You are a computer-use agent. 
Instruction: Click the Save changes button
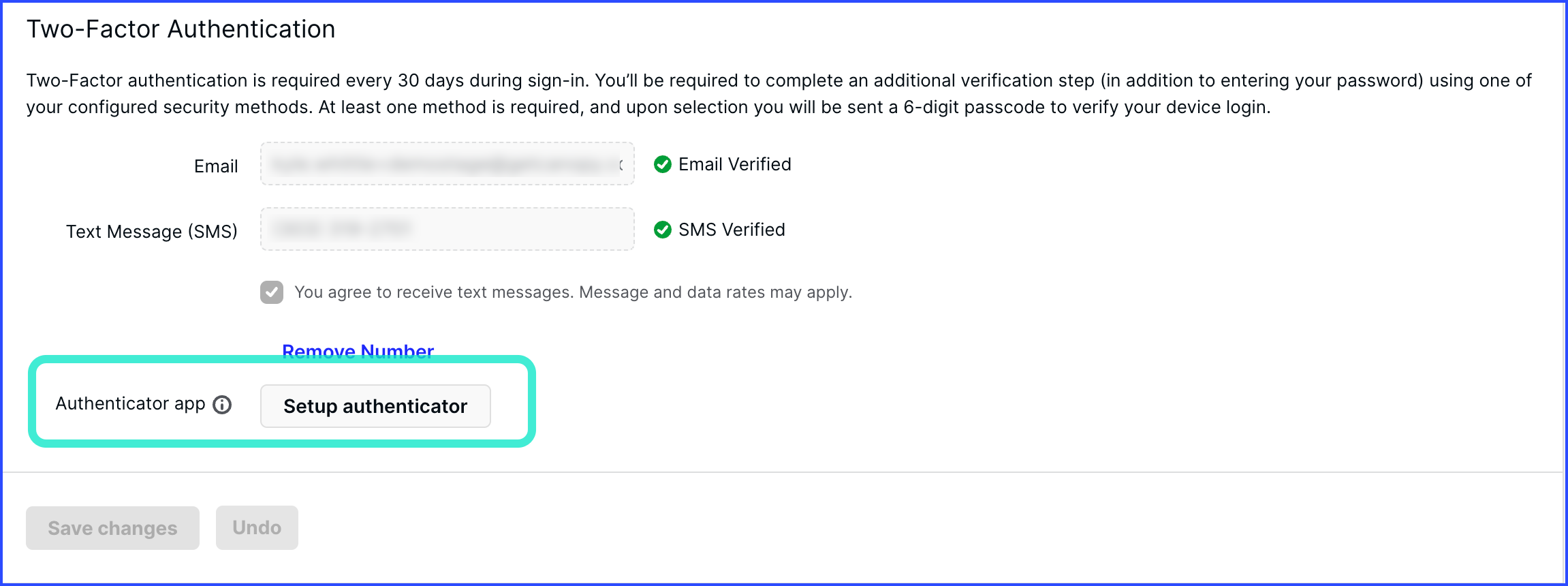(x=112, y=528)
